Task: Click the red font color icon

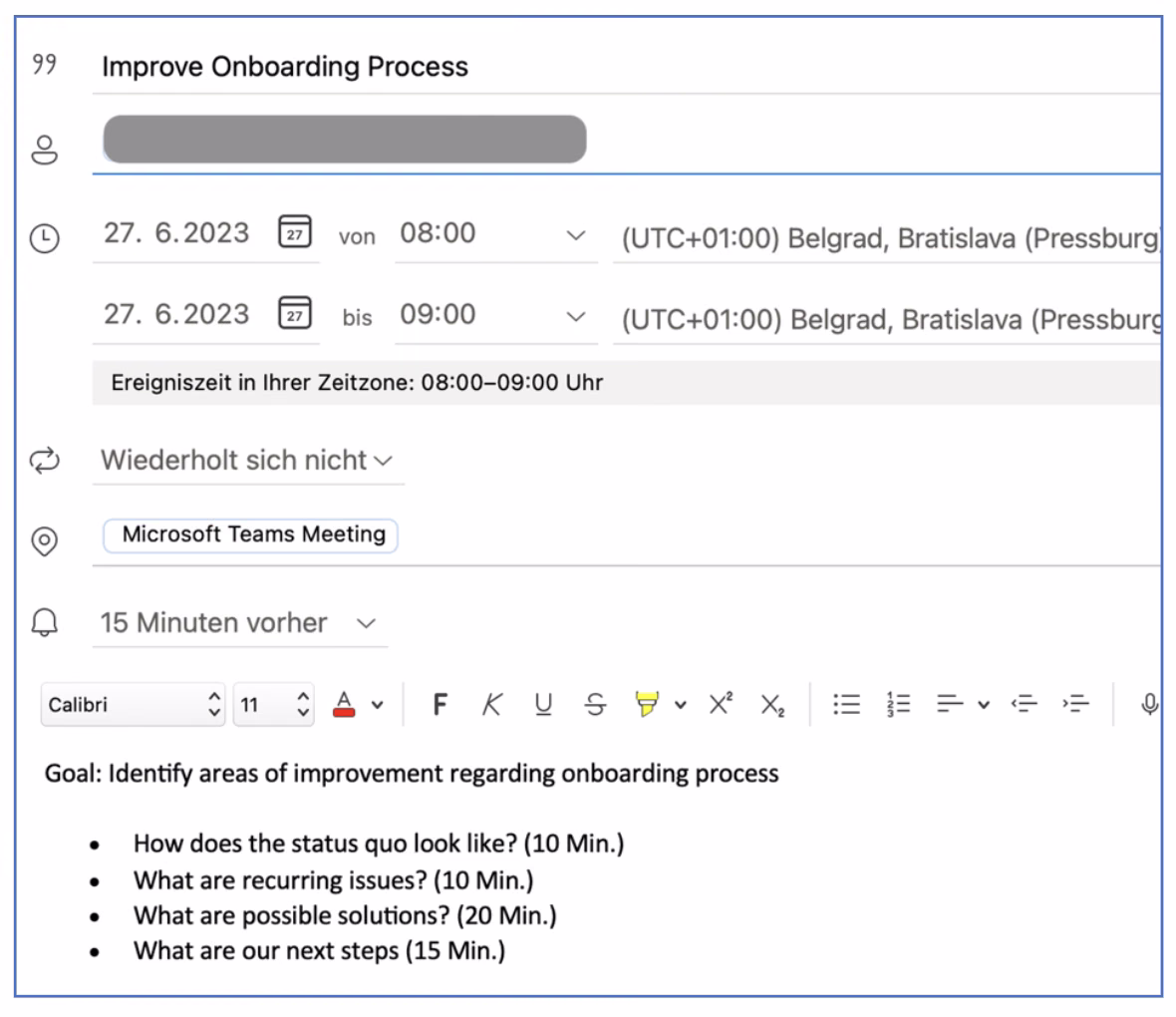Action: coord(344,704)
